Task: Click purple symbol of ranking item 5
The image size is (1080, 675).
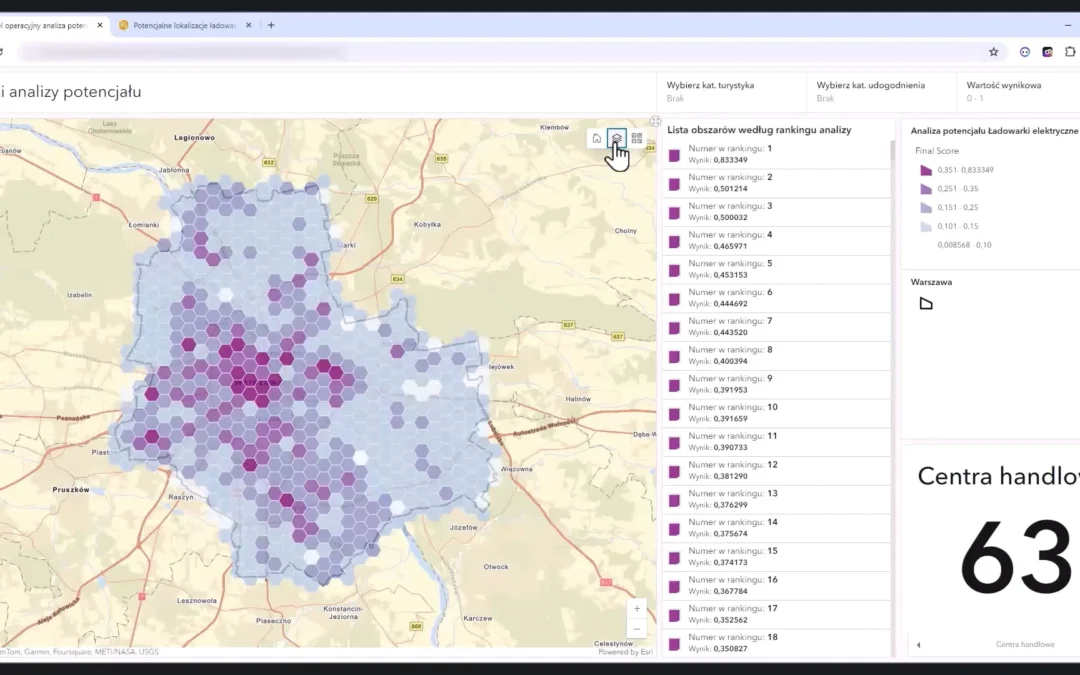Action: 674,271
